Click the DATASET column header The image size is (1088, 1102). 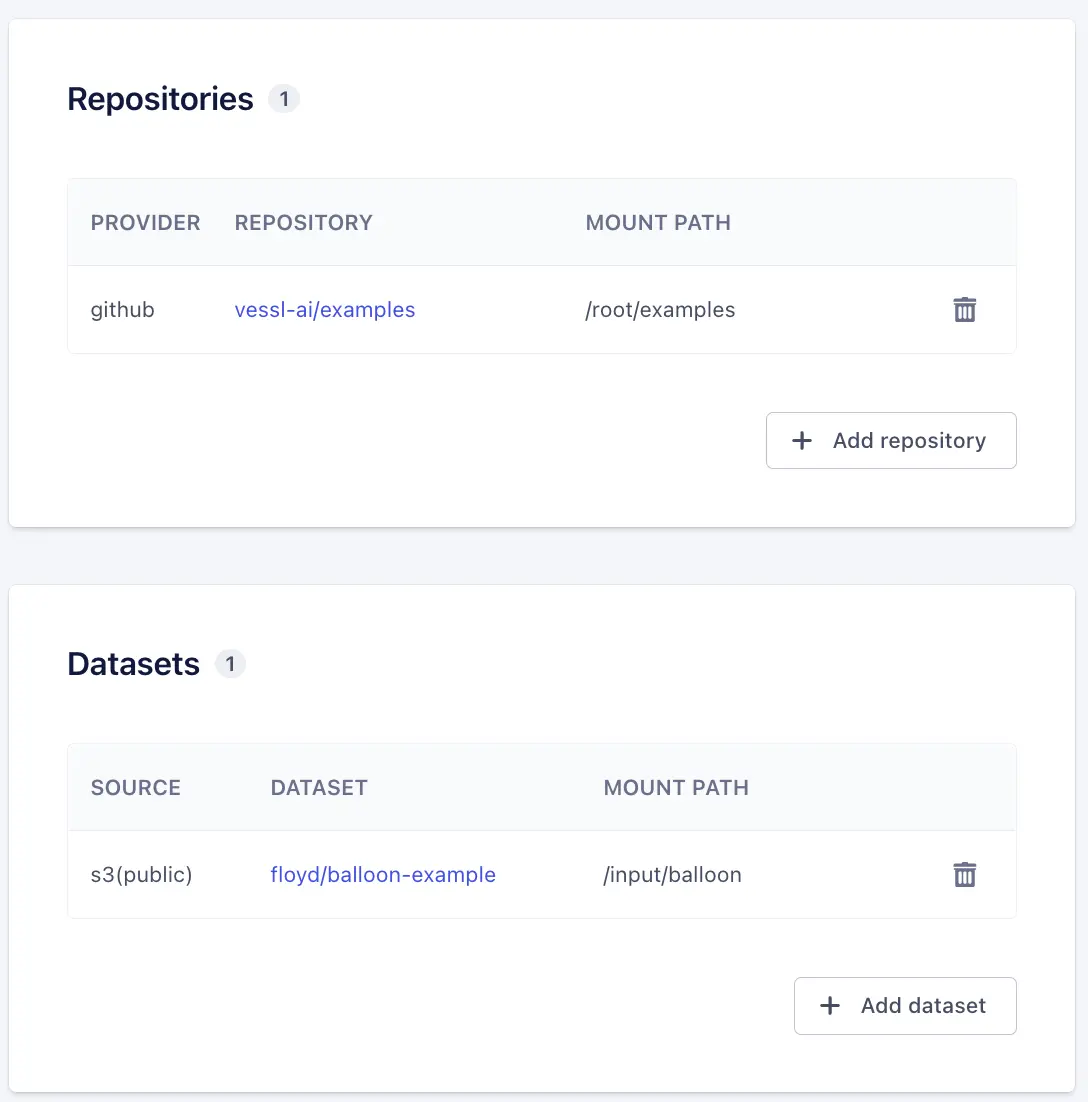pyautogui.click(x=319, y=788)
